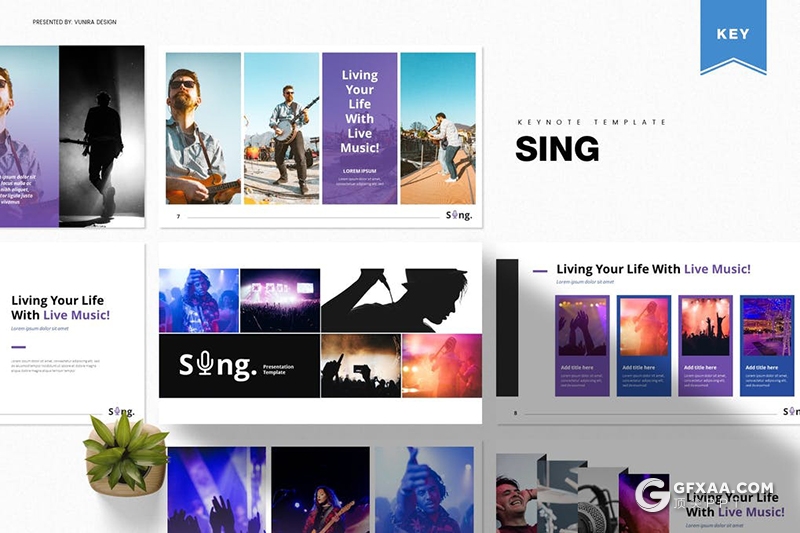800x533 pixels.
Task: Click the GFXAA.COM watermark logo
Action: point(704,495)
